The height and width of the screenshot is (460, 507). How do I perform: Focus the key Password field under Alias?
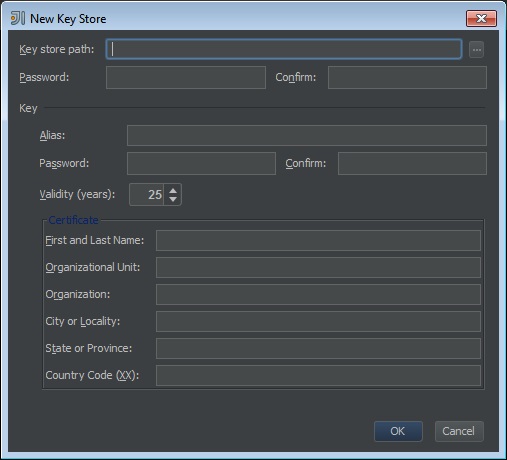pyautogui.click(x=201, y=163)
